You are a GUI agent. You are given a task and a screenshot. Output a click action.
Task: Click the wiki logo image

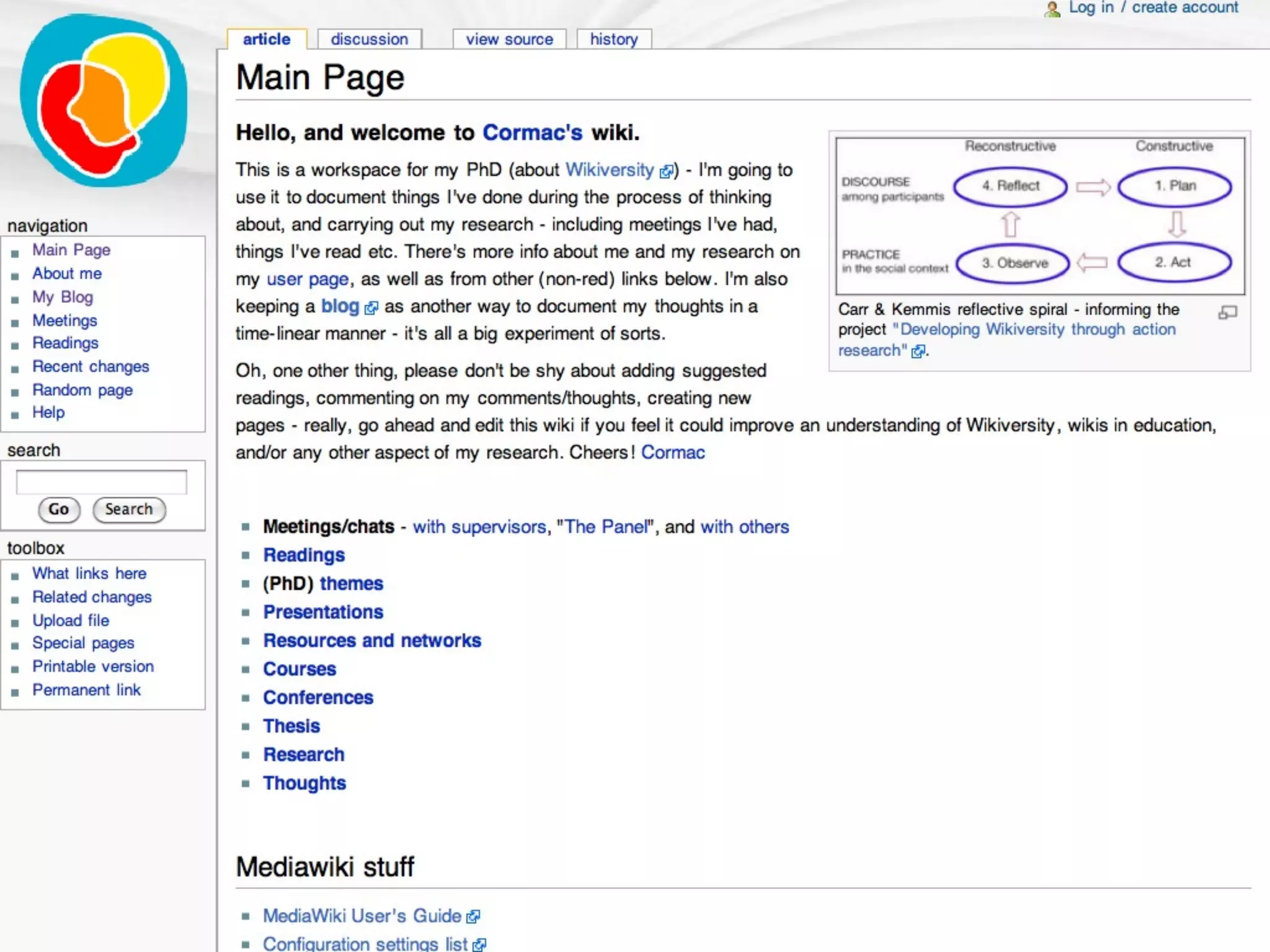click(x=103, y=101)
